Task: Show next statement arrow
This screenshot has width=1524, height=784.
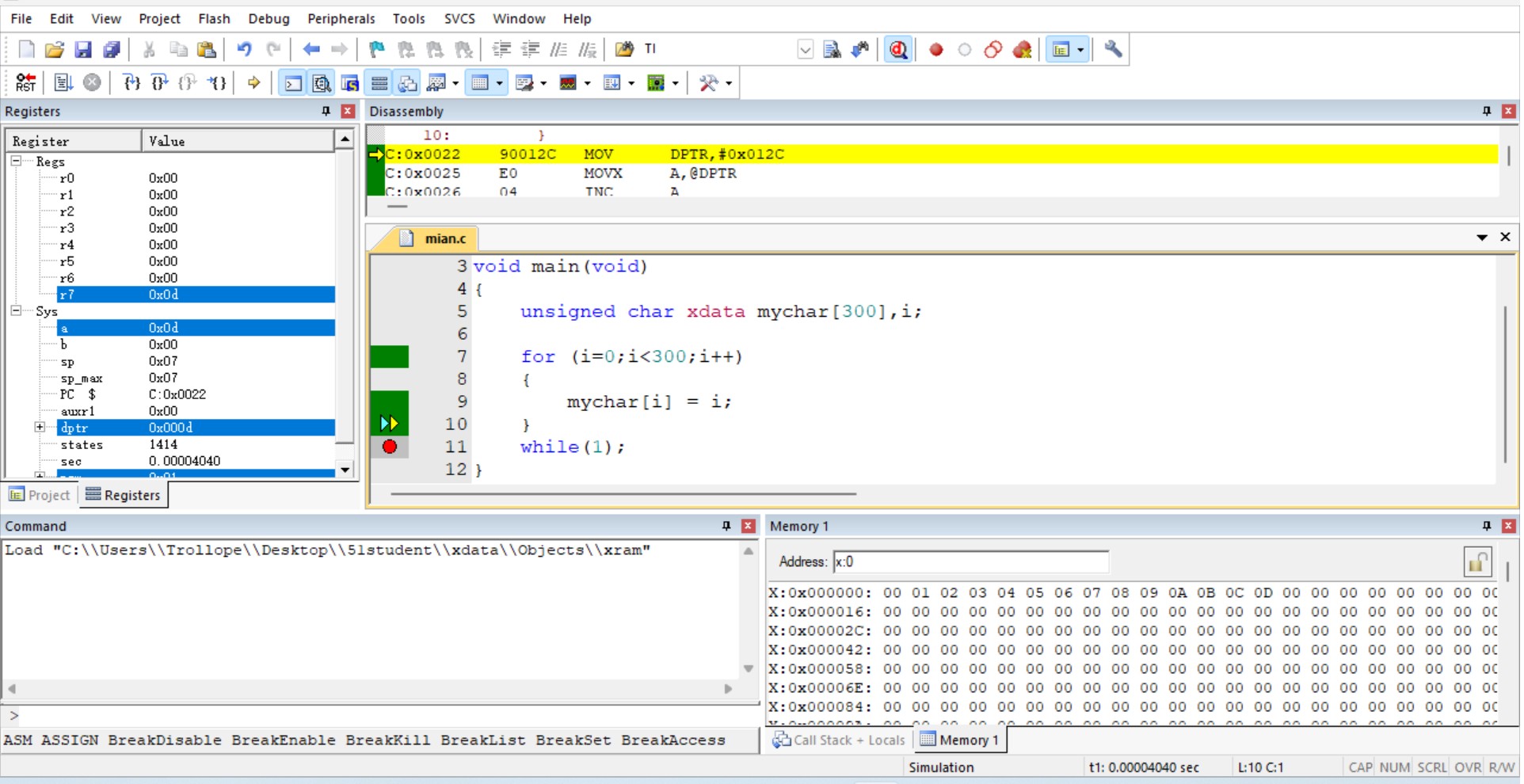Action: pyautogui.click(x=253, y=82)
